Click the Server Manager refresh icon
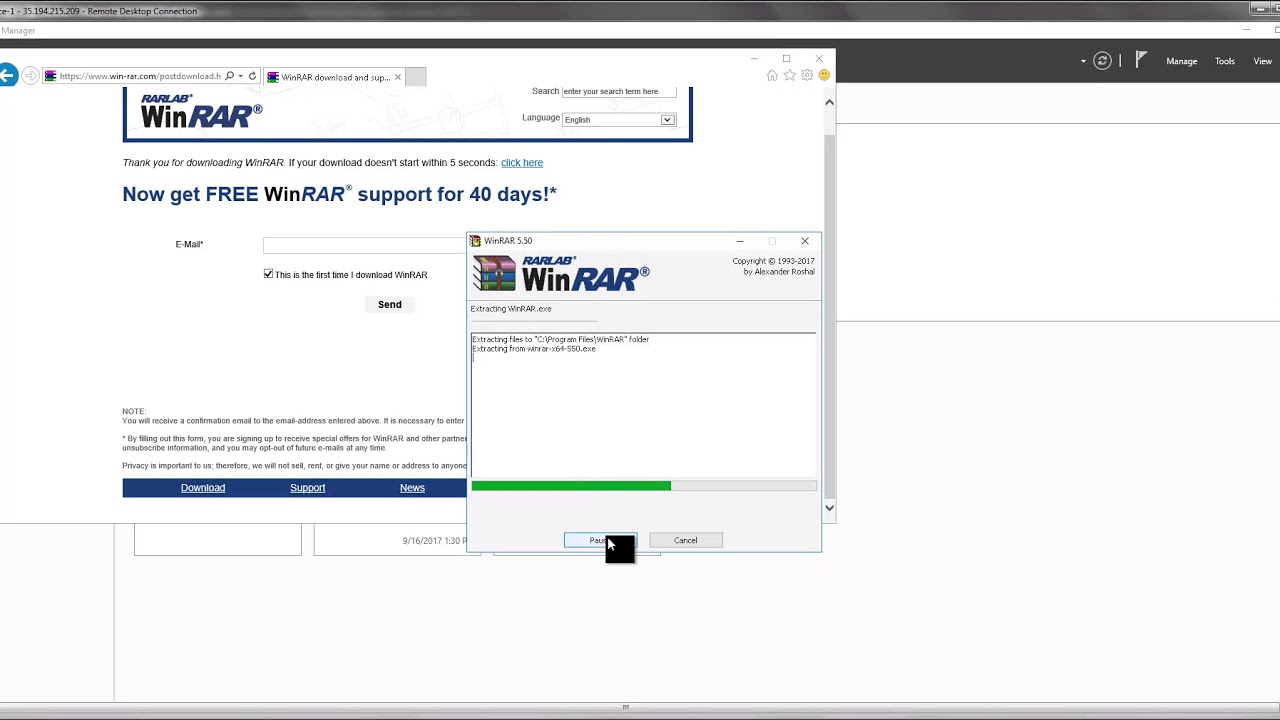Image resolution: width=1280 pixels, height=720 pixels. coord(1102,61)
